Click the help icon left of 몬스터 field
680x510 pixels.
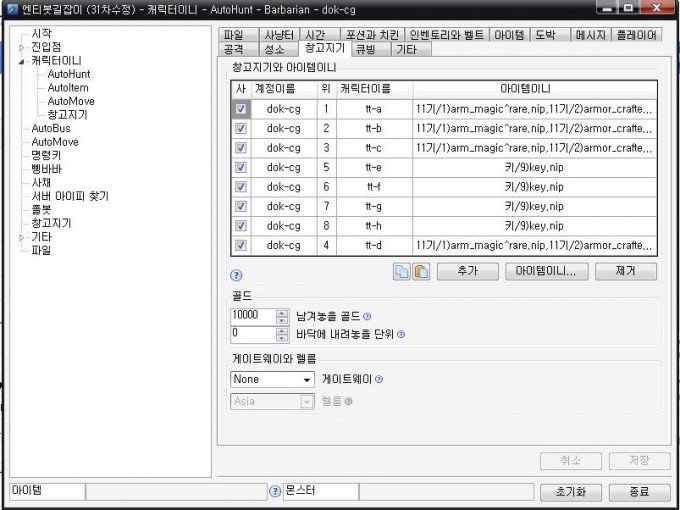(x=275, y=492)
